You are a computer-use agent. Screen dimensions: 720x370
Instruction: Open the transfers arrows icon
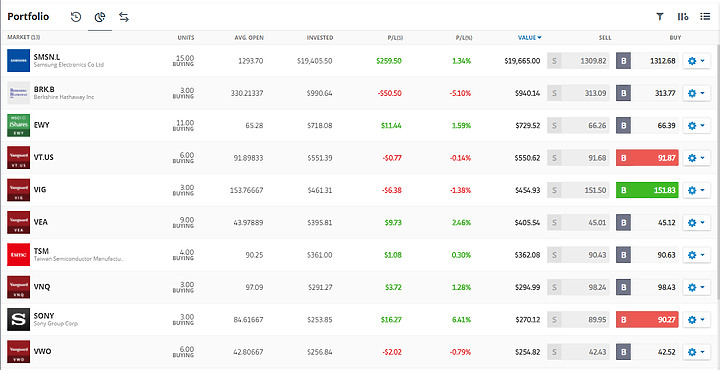click(124, 17)
